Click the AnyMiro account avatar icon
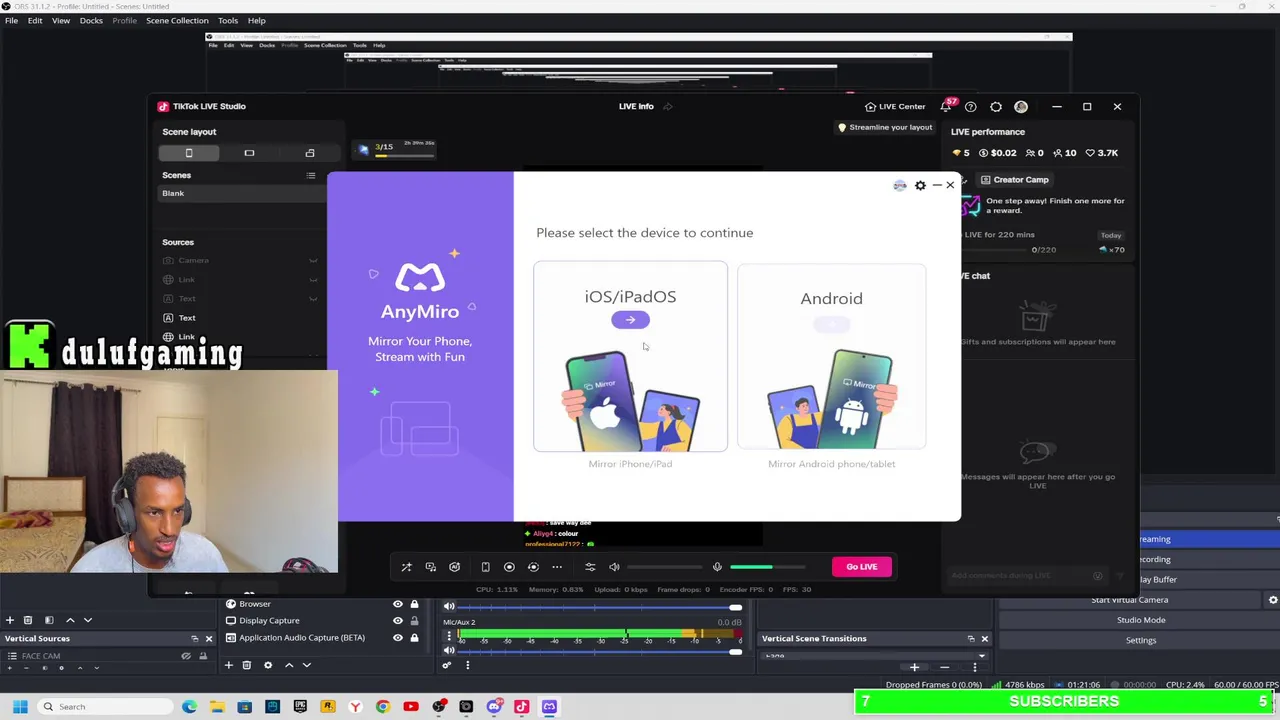Image resolution: width=1280 pixels, height=720 pixels. coord(900,185)
